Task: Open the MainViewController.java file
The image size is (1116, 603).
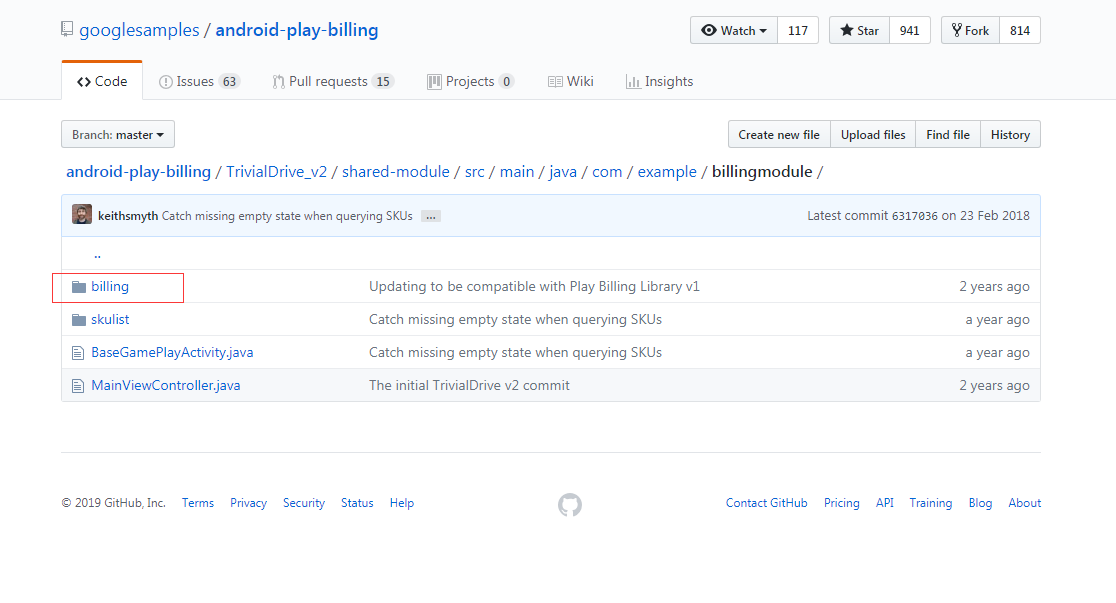Action: (164, 385)
